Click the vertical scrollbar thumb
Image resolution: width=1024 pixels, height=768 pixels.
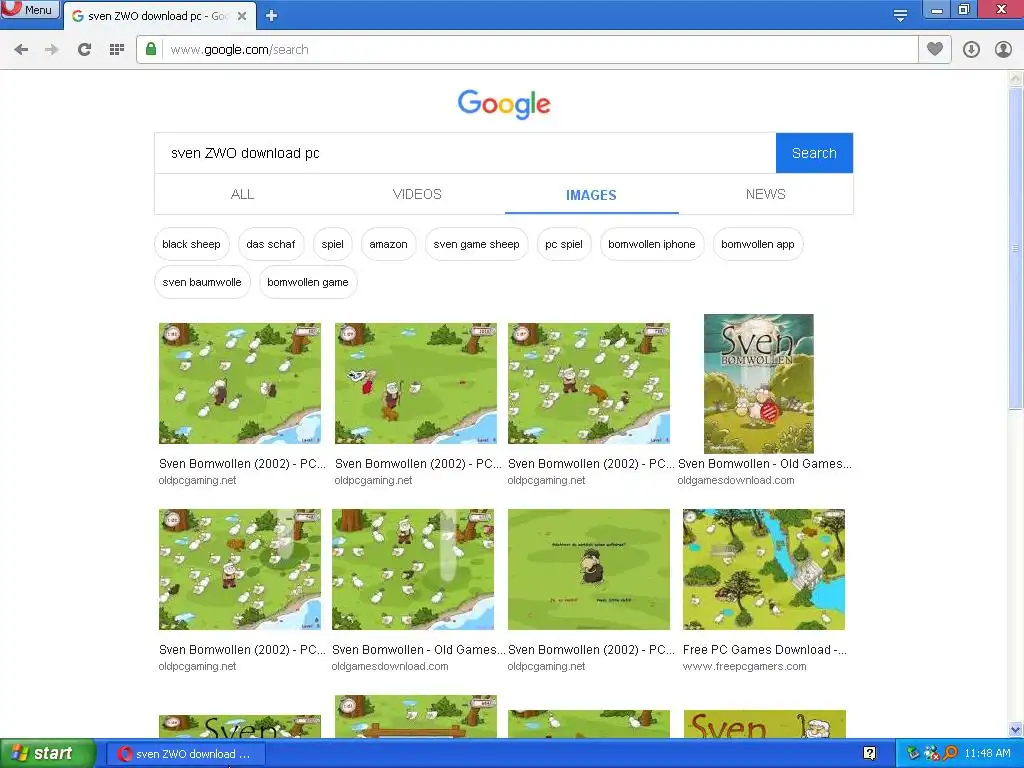coord(1016,248)
